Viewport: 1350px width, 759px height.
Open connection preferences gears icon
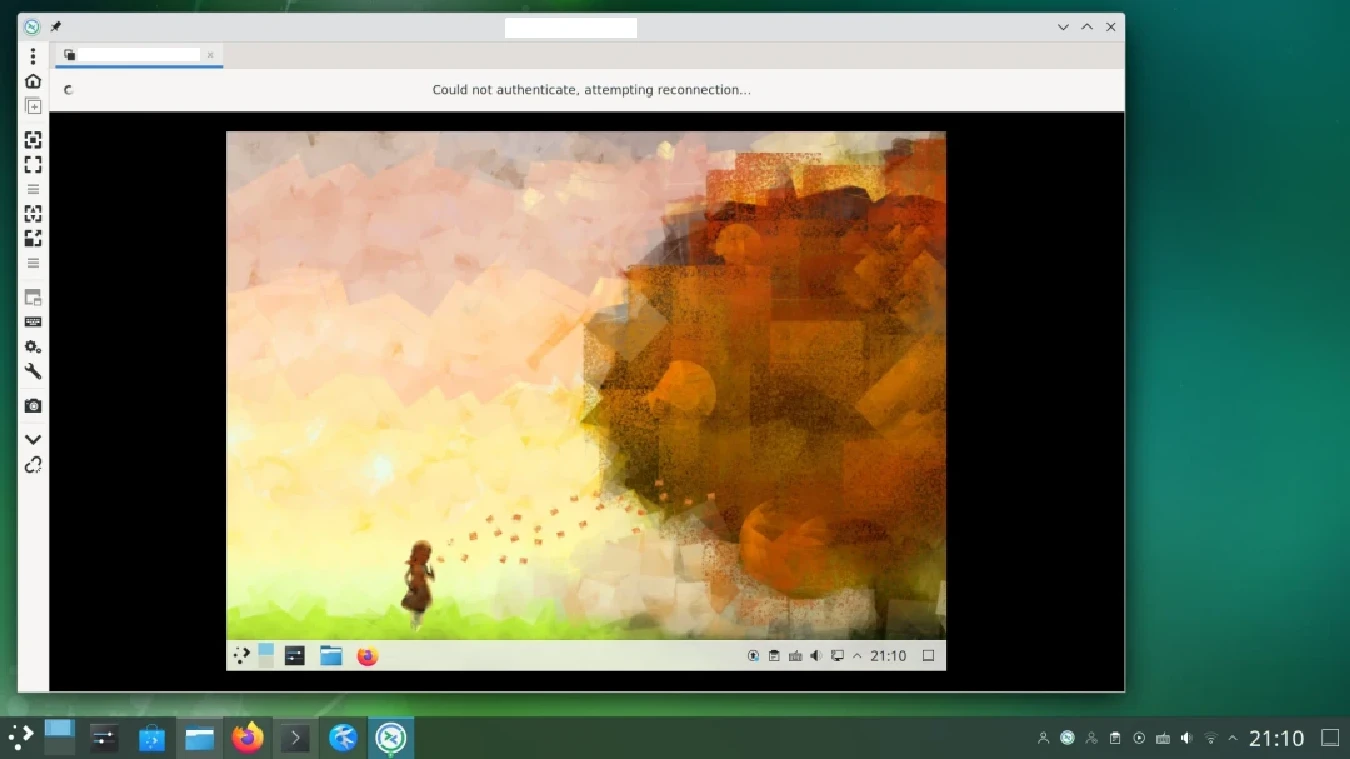click(x=33, y=347)
